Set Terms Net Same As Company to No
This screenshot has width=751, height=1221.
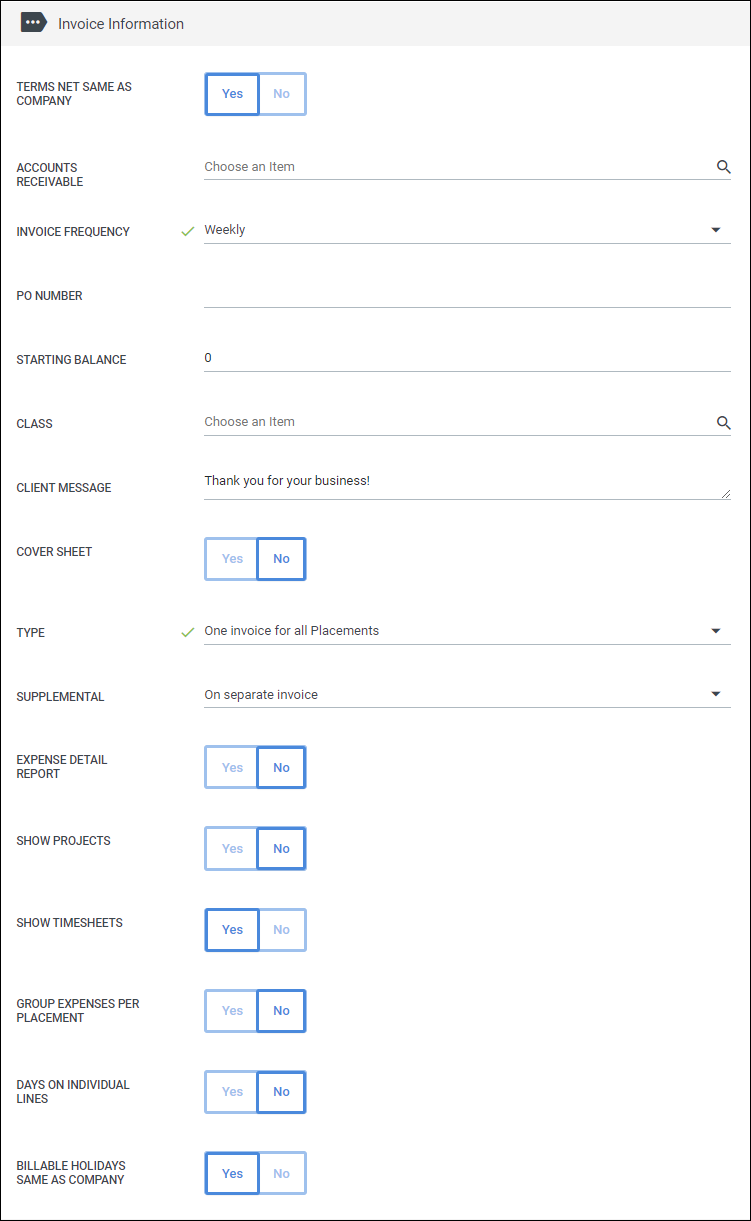(x=282, y=94)
